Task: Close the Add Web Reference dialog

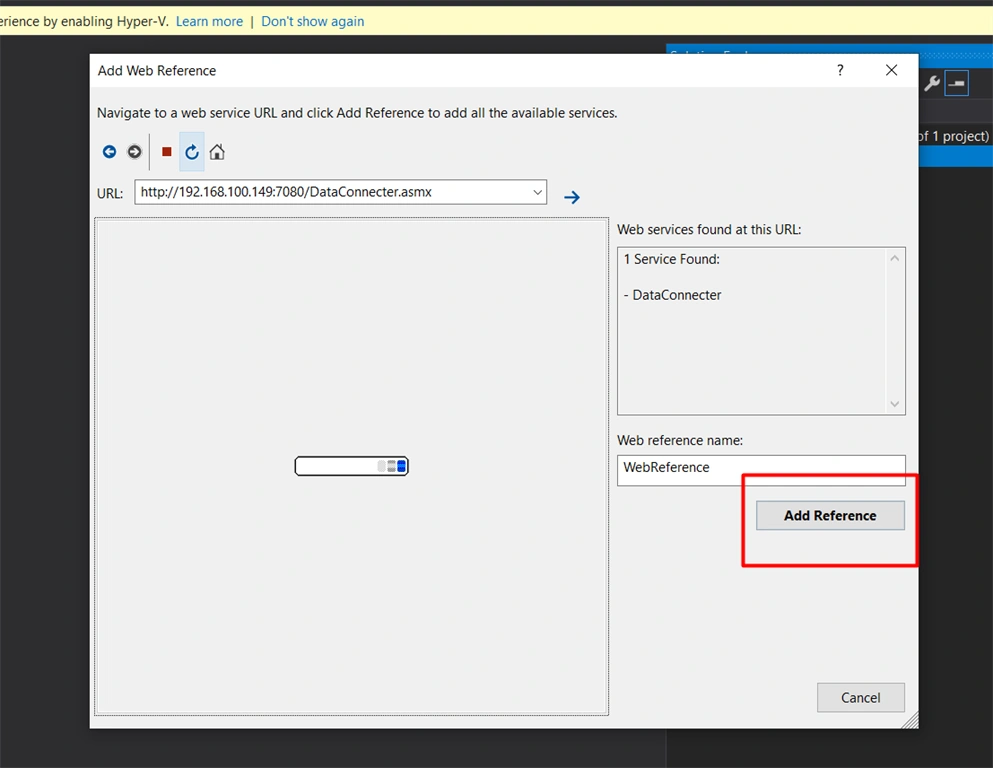Action: (x=892, y=70)
